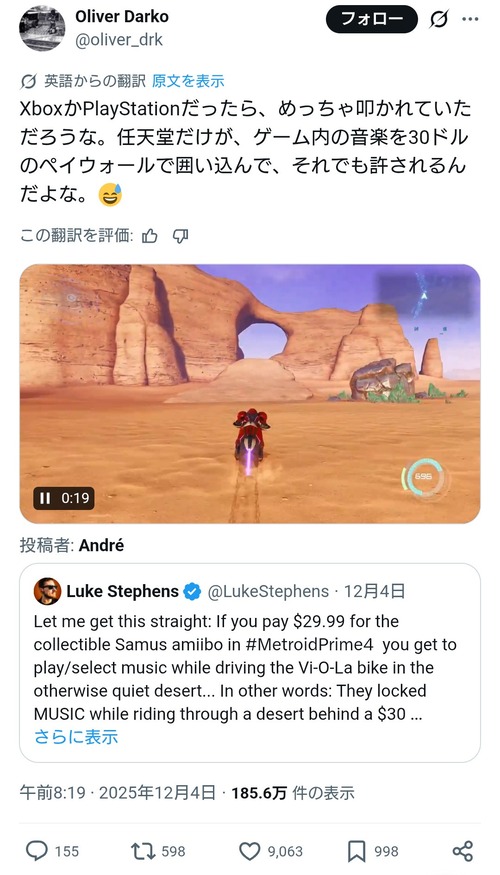Screen dimensions: 500x875
Task: Click the Grok icon beside follow button
Action: pos(439,20)
